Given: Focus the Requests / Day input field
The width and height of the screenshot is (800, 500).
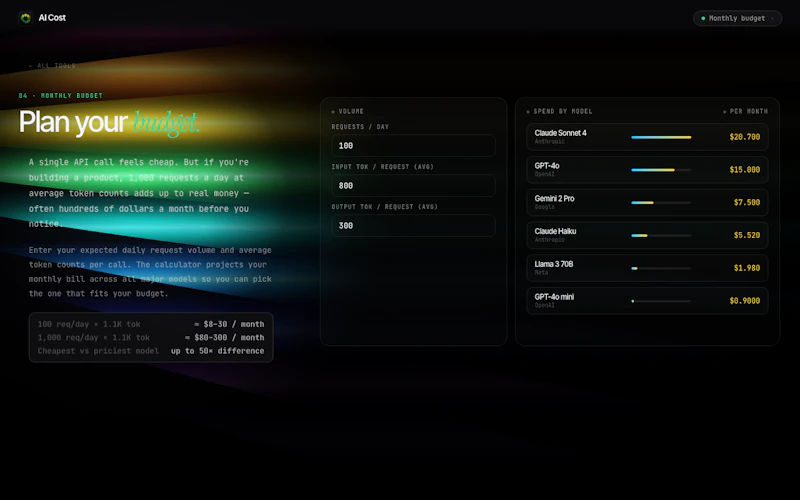Looking at the screenshot, I should [413, 145].
